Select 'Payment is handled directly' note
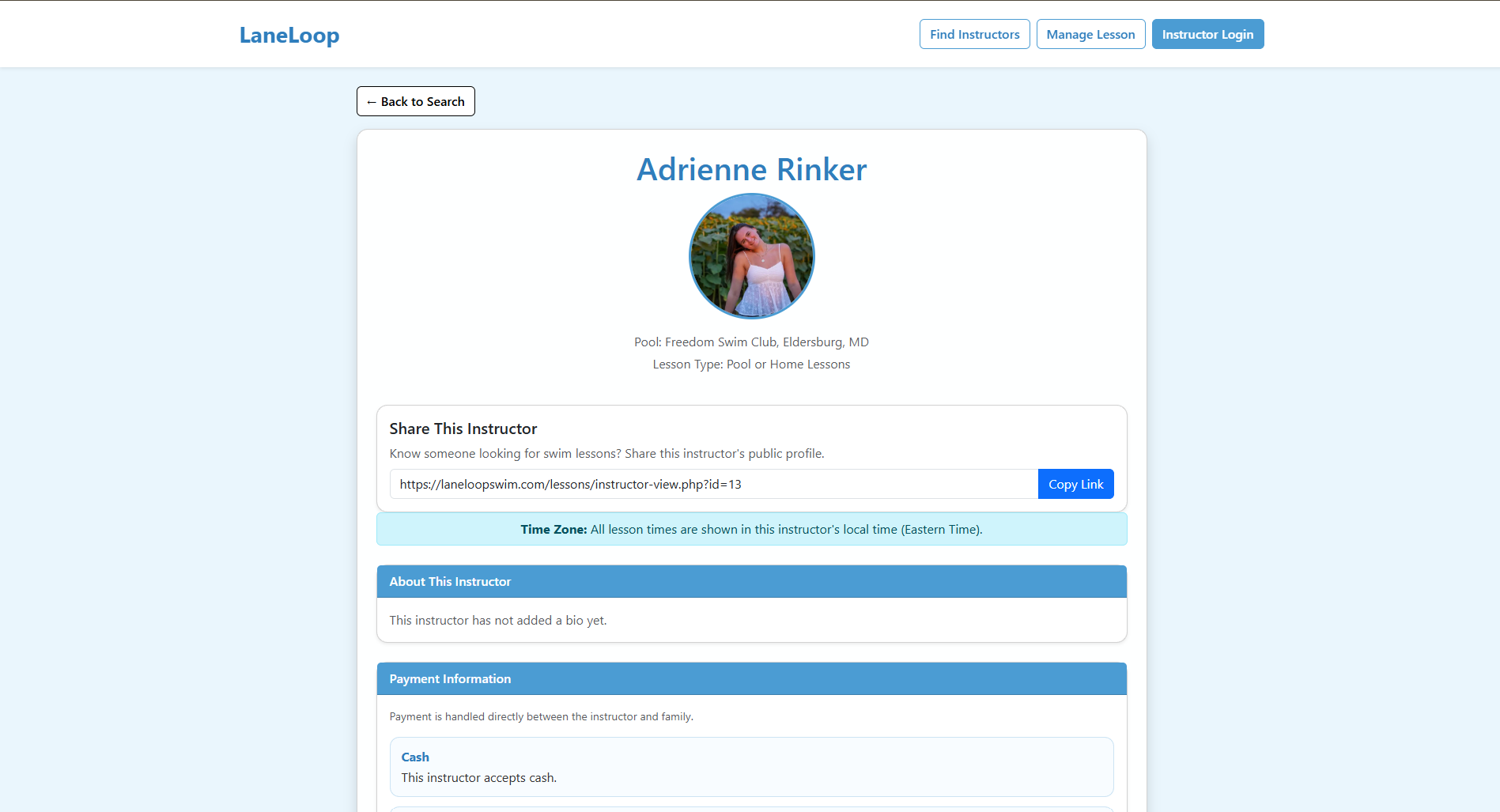 (542, 716)
